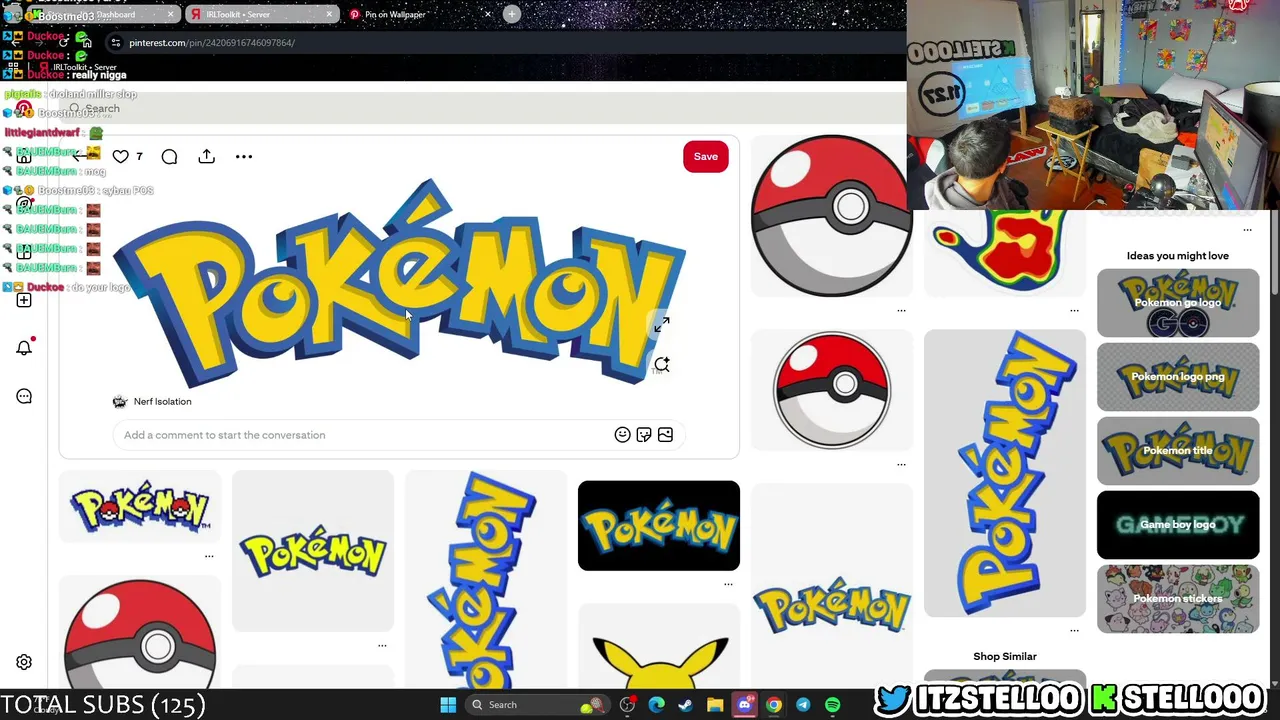Open the Pokemon logo pin with black background

point(659,526)
